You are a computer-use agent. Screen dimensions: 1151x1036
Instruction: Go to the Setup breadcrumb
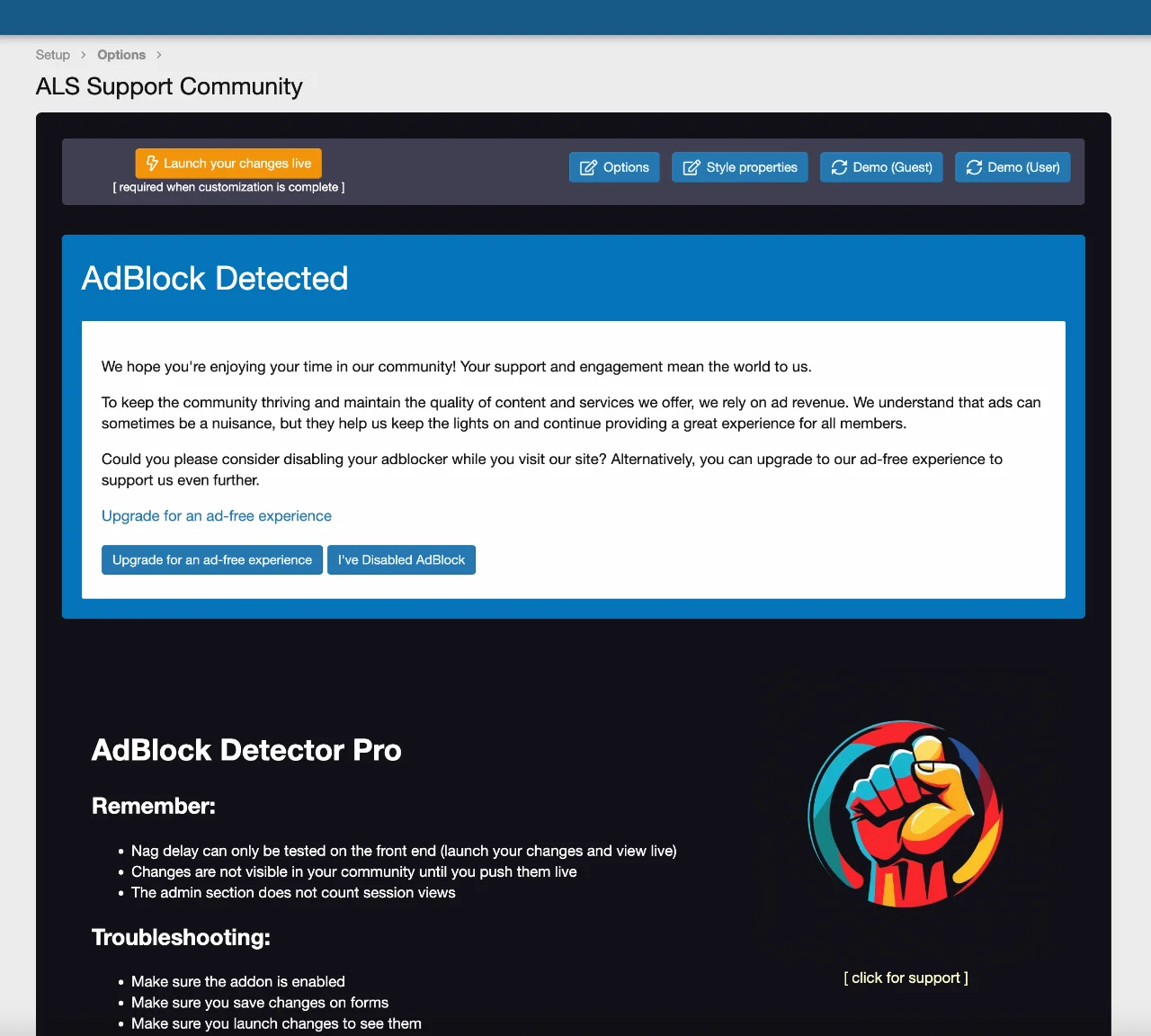click(x=52, y=55)
